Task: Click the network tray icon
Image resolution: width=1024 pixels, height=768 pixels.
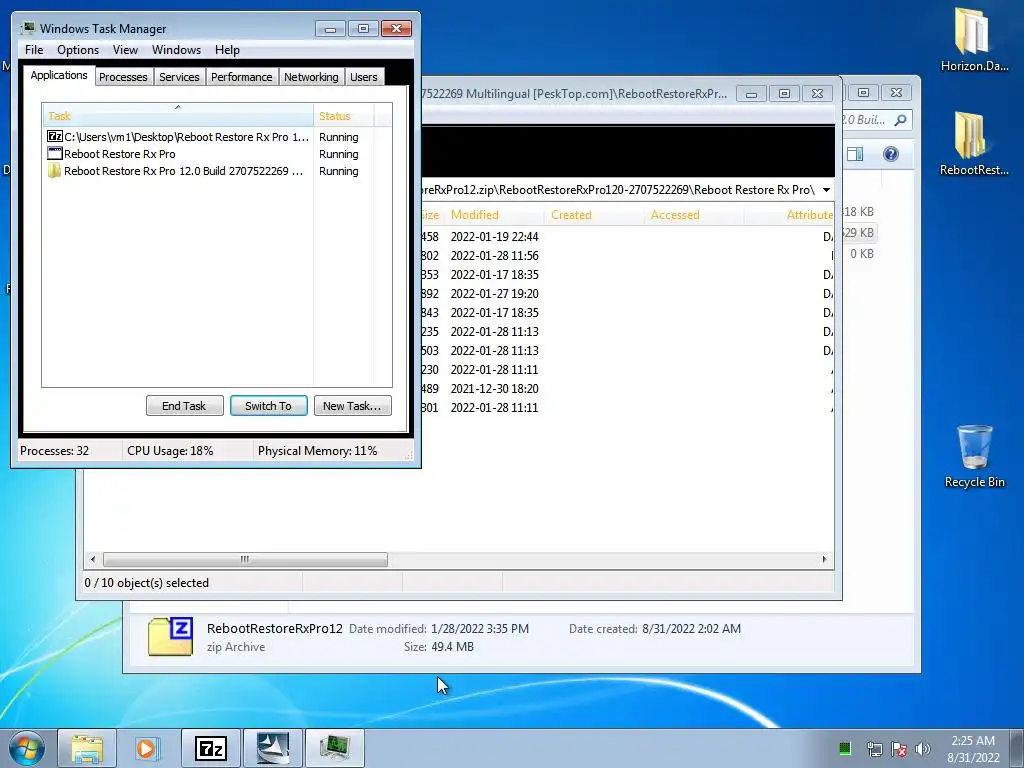Action: [x=874, y=749]
